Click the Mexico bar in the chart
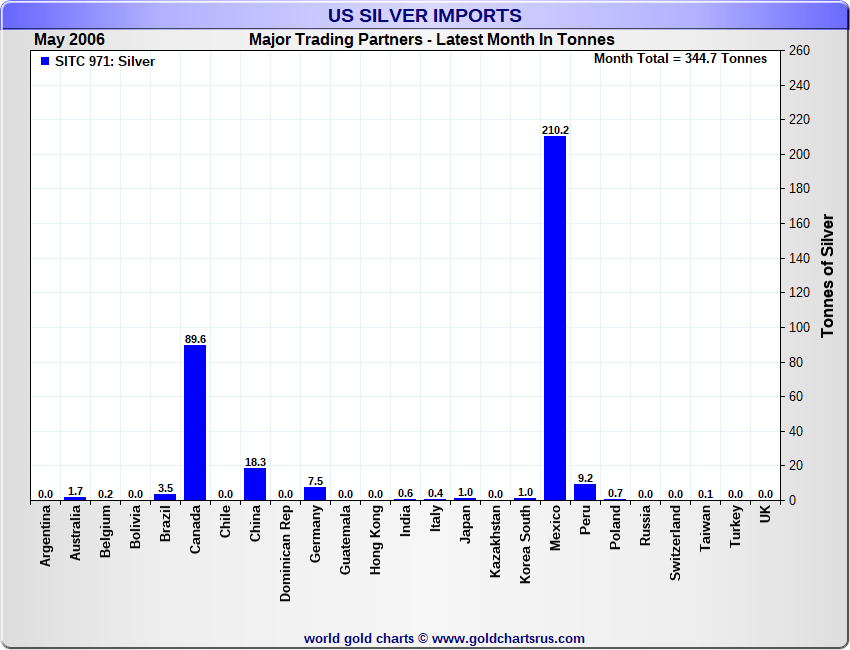This screenshot has width=850, height=650. [555, 317]
